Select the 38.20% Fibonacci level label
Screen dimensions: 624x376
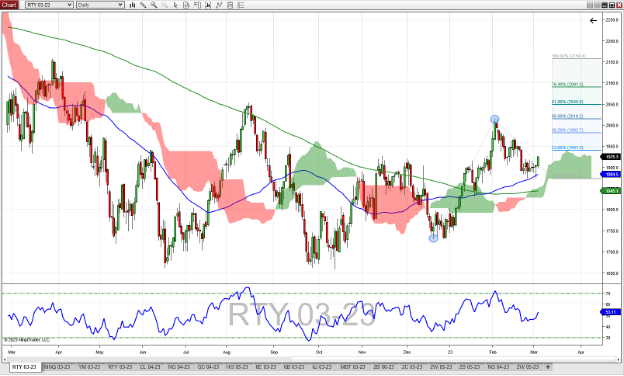[567, 130]
